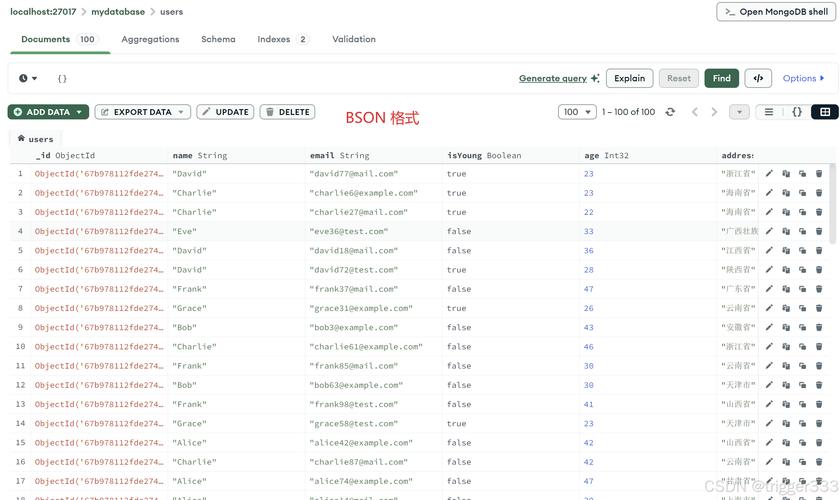Click the Reset button
Image resolution: width=840 pixels, height=500 pixels.
click(x=679, y=78)
